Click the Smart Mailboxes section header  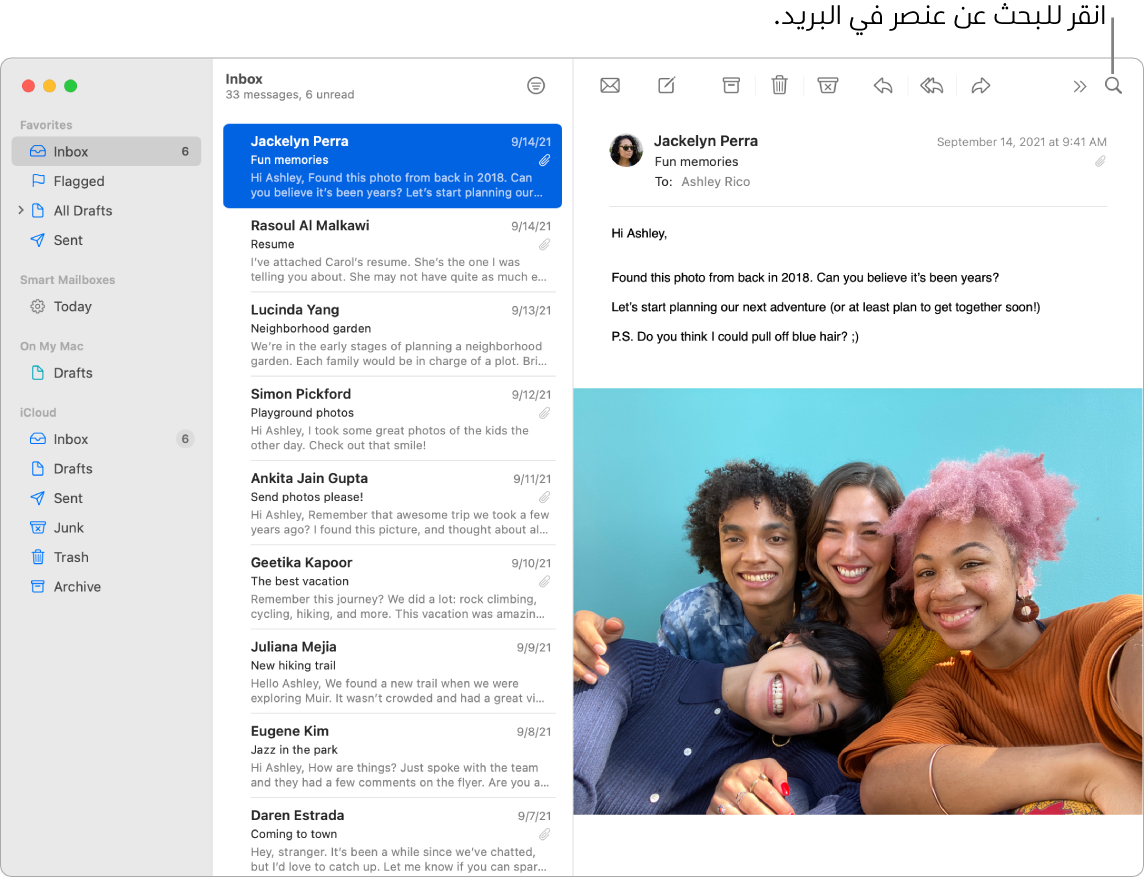(67, 280)
